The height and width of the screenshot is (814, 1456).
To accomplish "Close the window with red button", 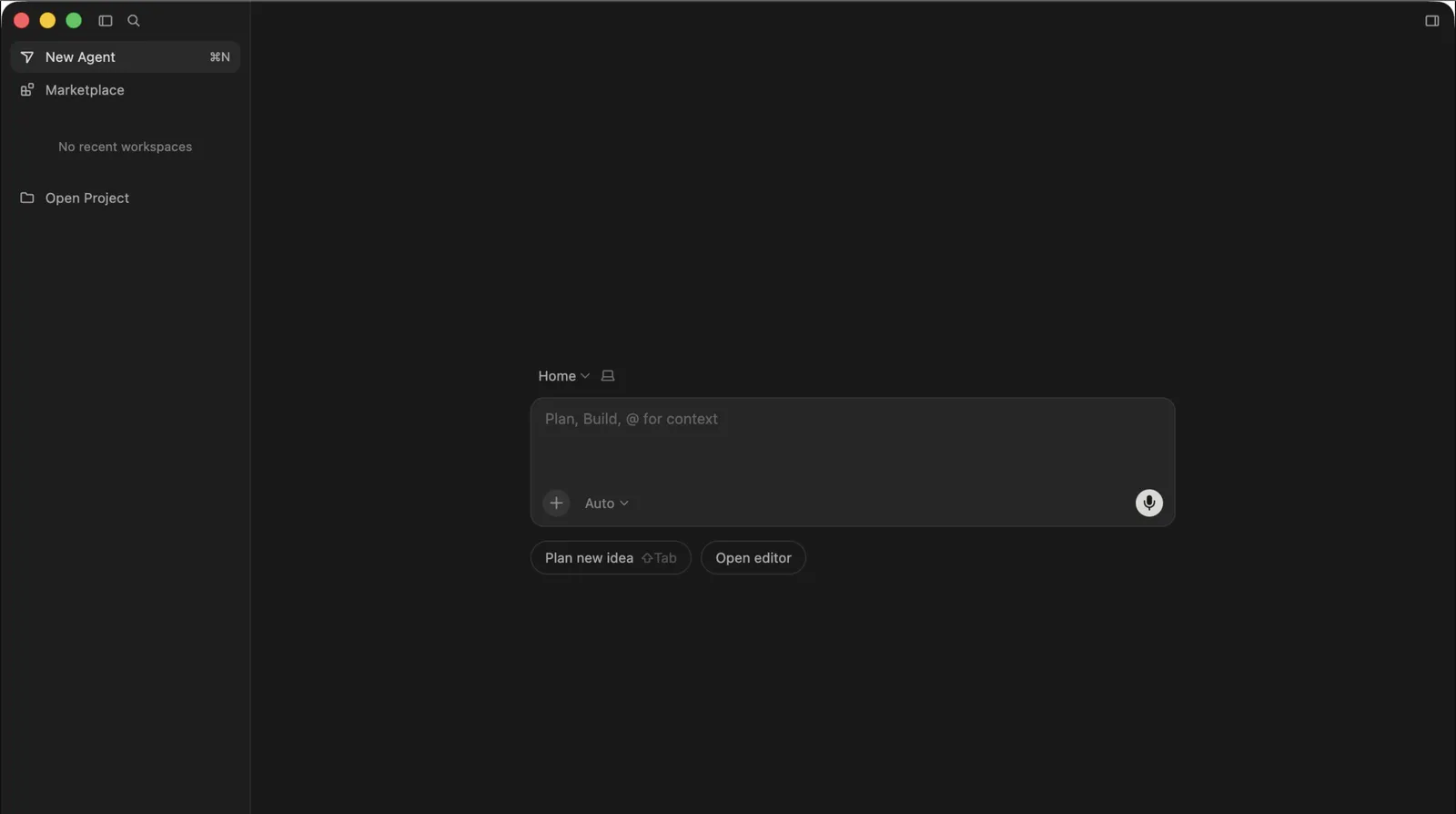I will tap(22, 20).
